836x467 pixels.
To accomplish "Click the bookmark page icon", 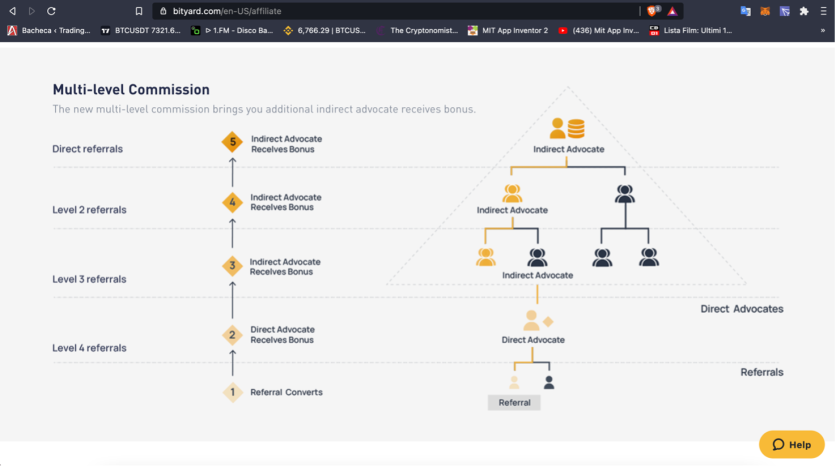I will tap(139, 11).
